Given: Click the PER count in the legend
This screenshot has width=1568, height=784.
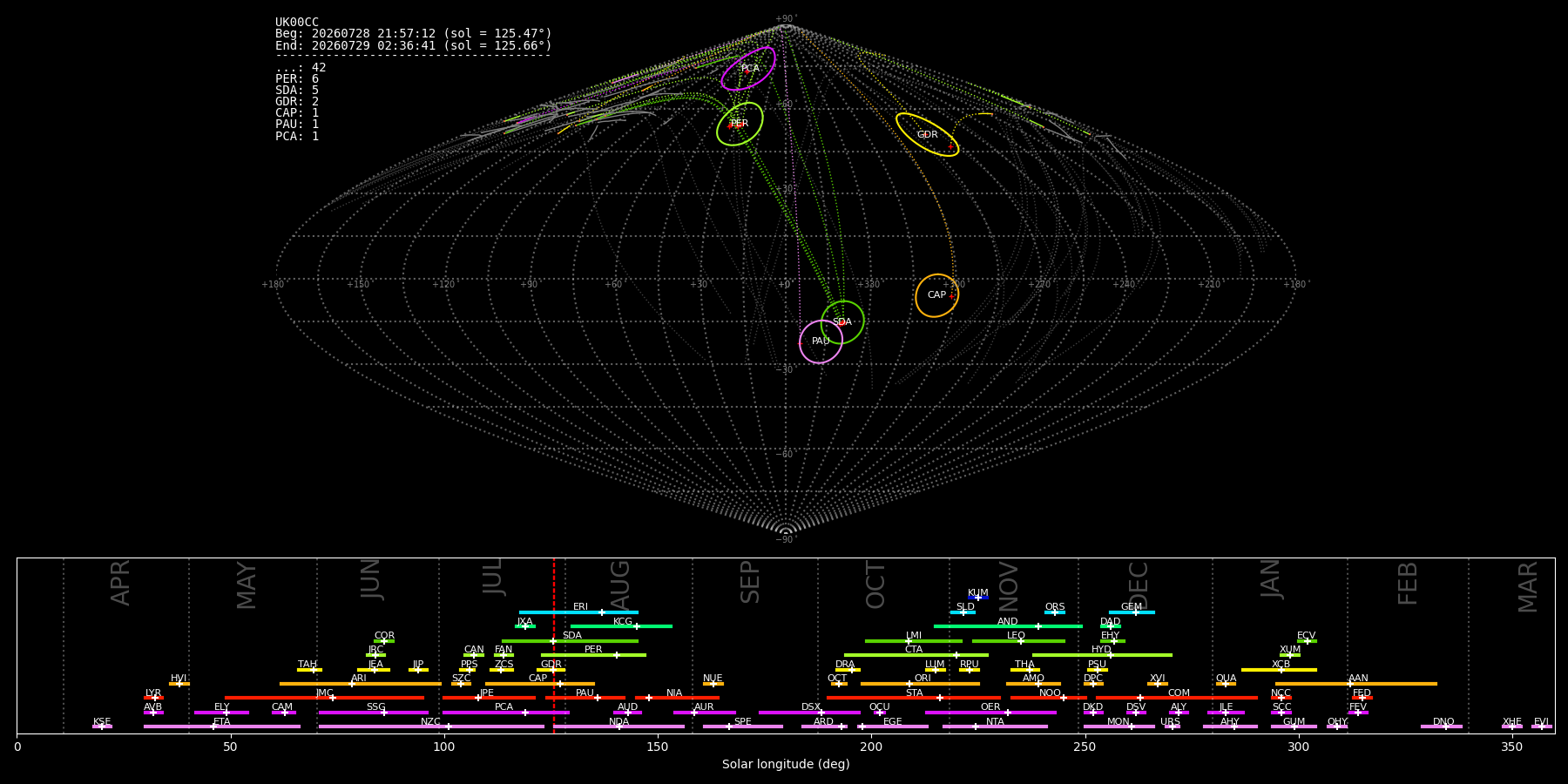Looking at the screenshot, I should point(297,79).
